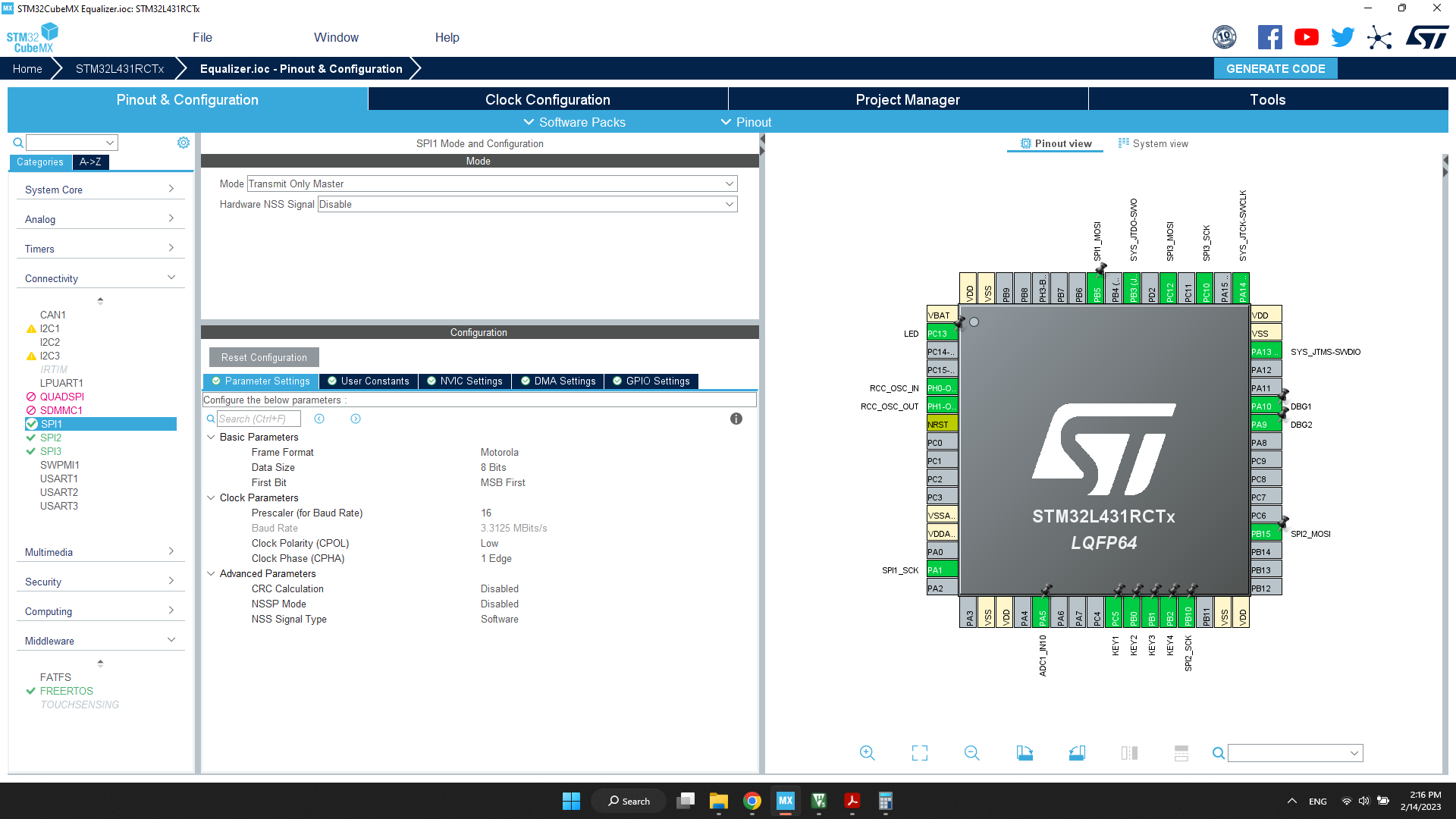Go to the next parameter search result
1456x819 pixels.
tap(356, 419)
